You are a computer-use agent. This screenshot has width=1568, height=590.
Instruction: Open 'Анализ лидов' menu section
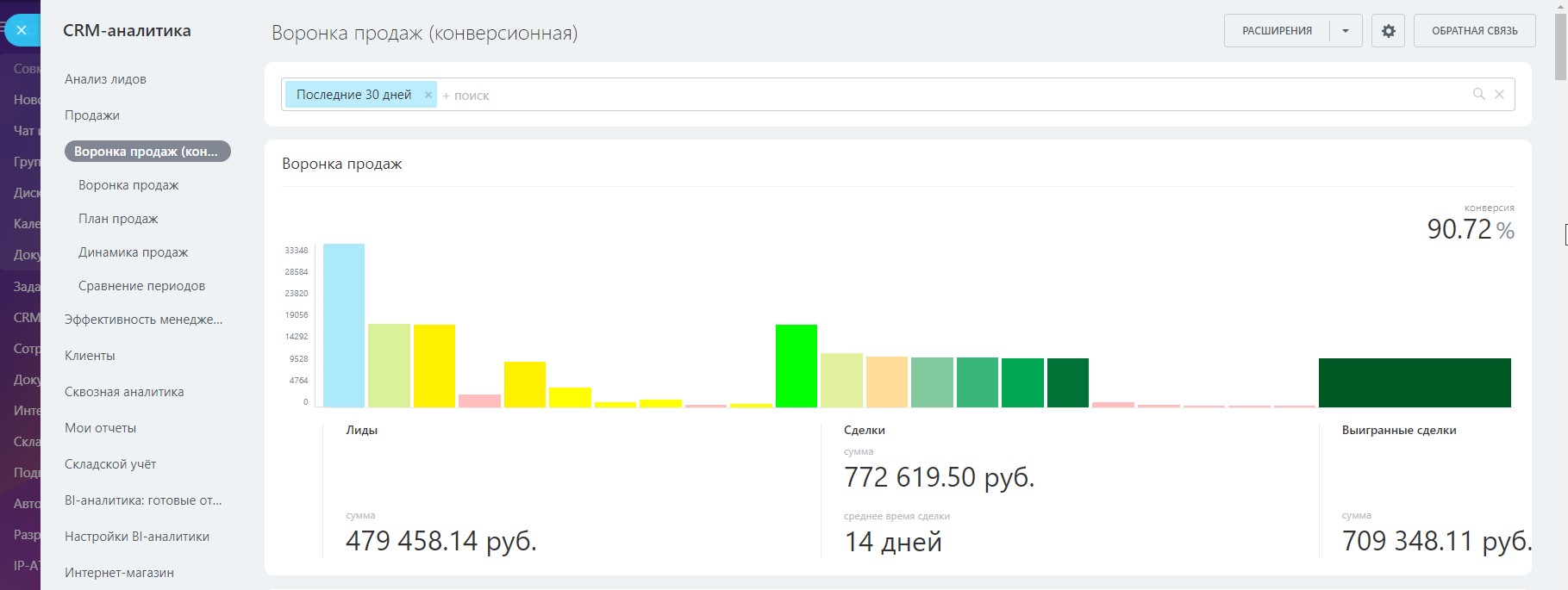coord(105,79)
